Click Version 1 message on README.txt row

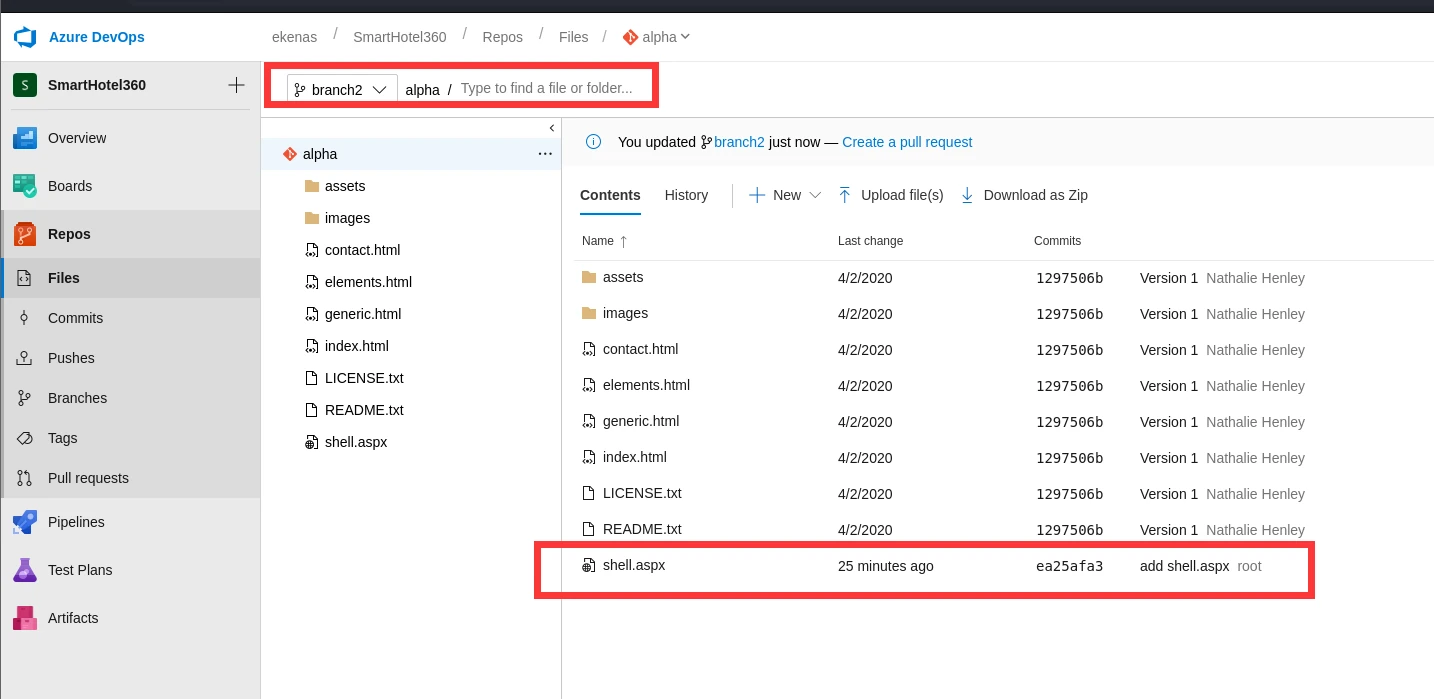coord(1168,530)
